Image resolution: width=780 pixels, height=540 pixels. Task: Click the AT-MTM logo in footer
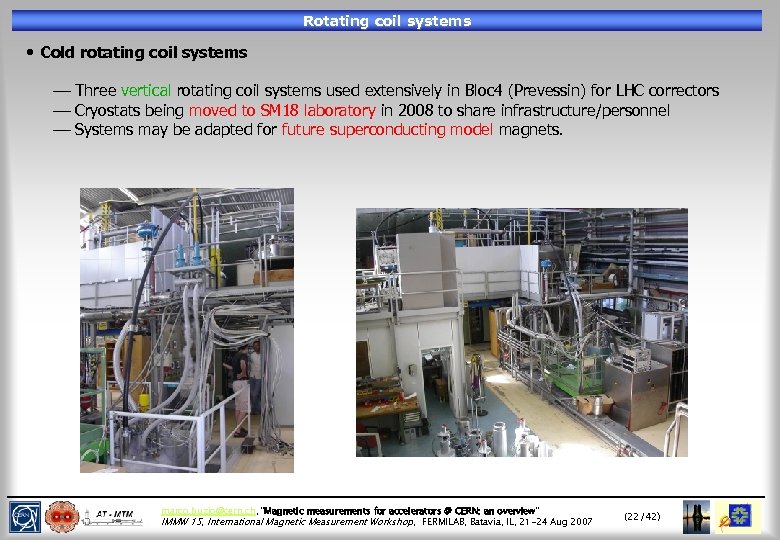coord(113,517)
